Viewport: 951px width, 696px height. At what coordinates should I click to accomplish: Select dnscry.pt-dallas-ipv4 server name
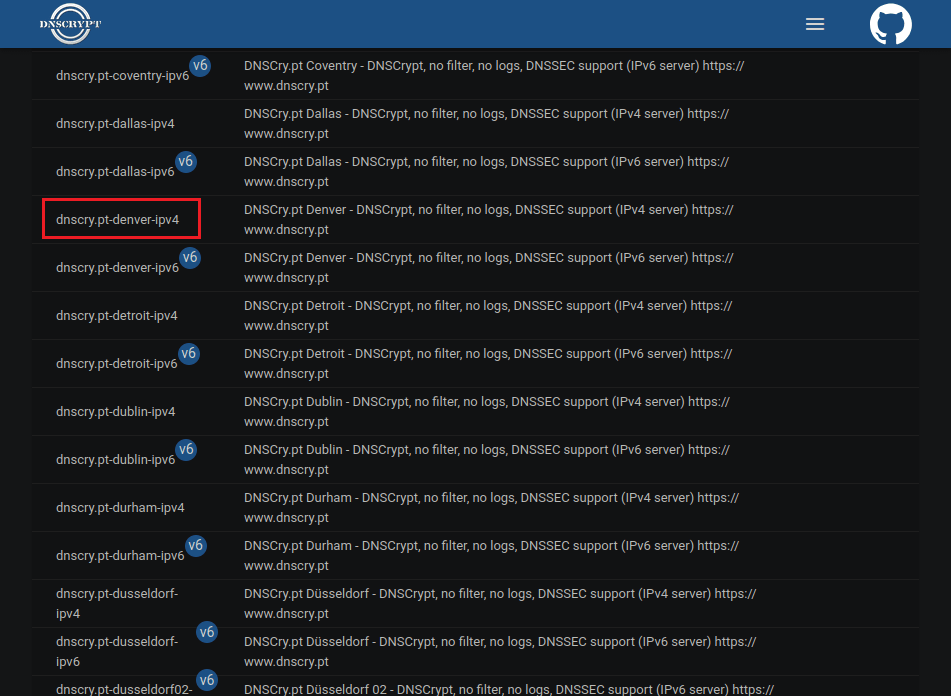pyautogui.click(x=115, y=124)
